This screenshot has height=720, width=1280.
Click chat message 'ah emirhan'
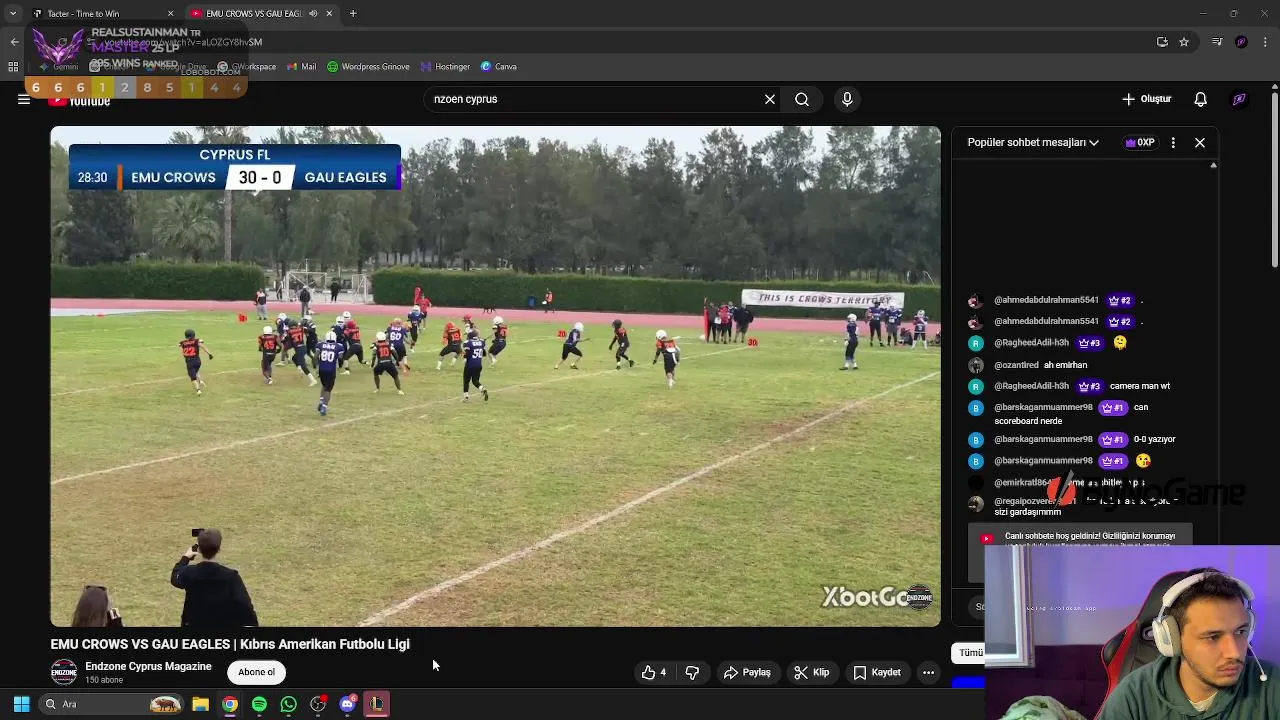point(1064,365)
